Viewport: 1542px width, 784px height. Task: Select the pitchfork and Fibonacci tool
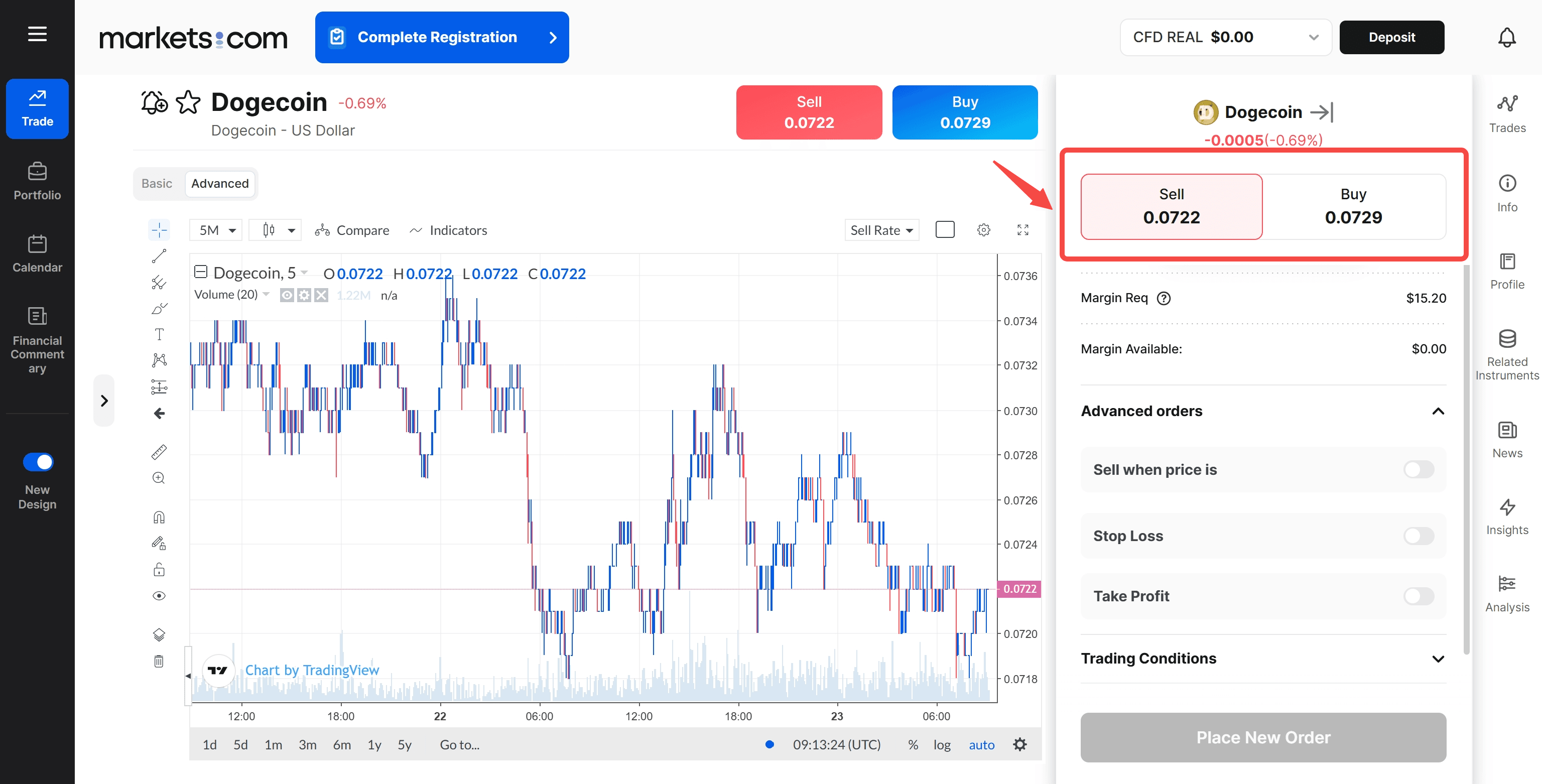point(159,283)
